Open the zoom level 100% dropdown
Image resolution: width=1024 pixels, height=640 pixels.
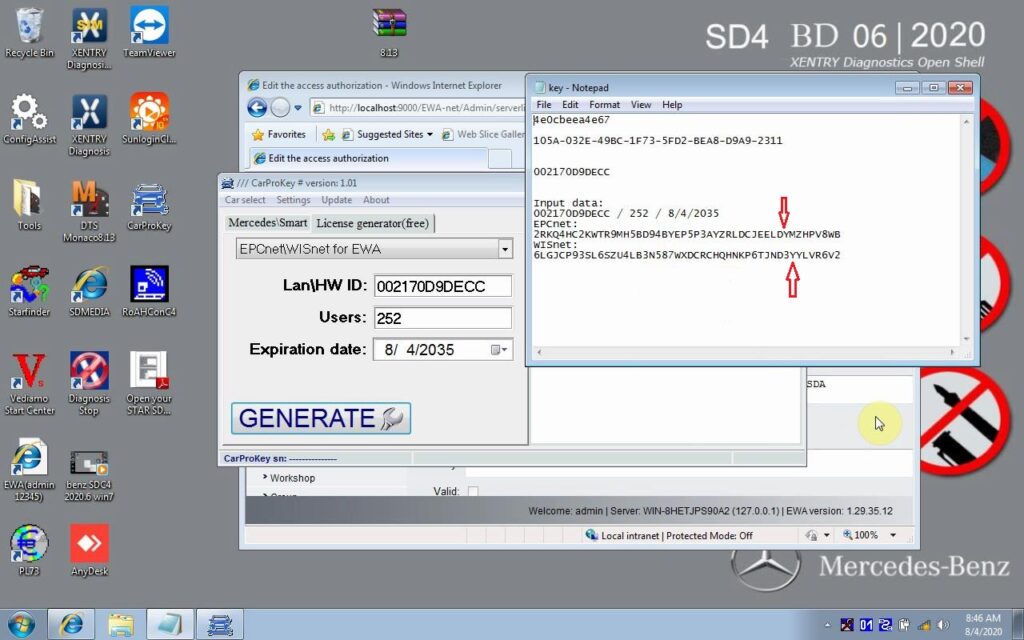(886, 535)
